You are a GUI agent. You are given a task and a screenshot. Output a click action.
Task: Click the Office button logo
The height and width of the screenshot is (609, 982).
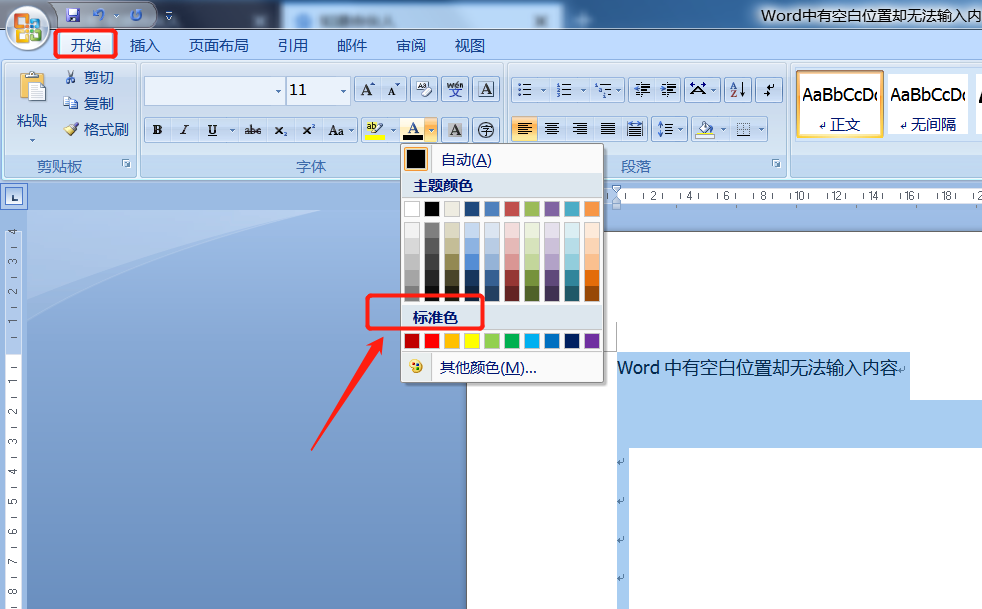pos(28,29)
